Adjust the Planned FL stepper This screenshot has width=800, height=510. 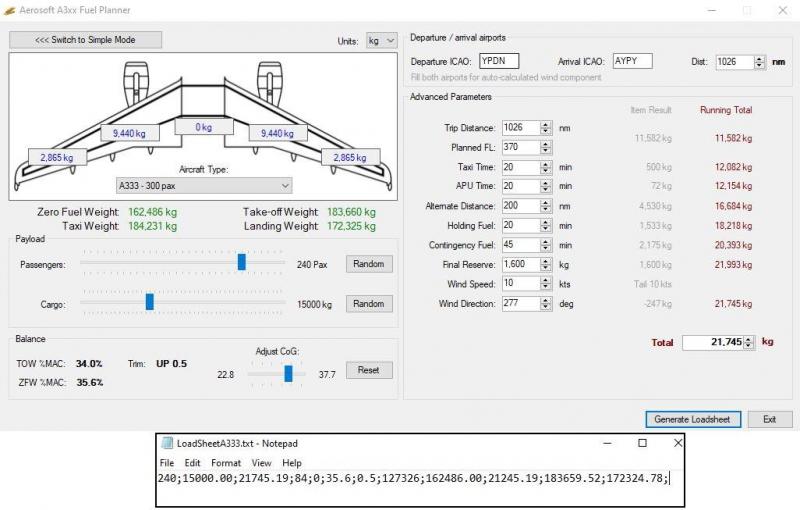click(x=546, y=147)
